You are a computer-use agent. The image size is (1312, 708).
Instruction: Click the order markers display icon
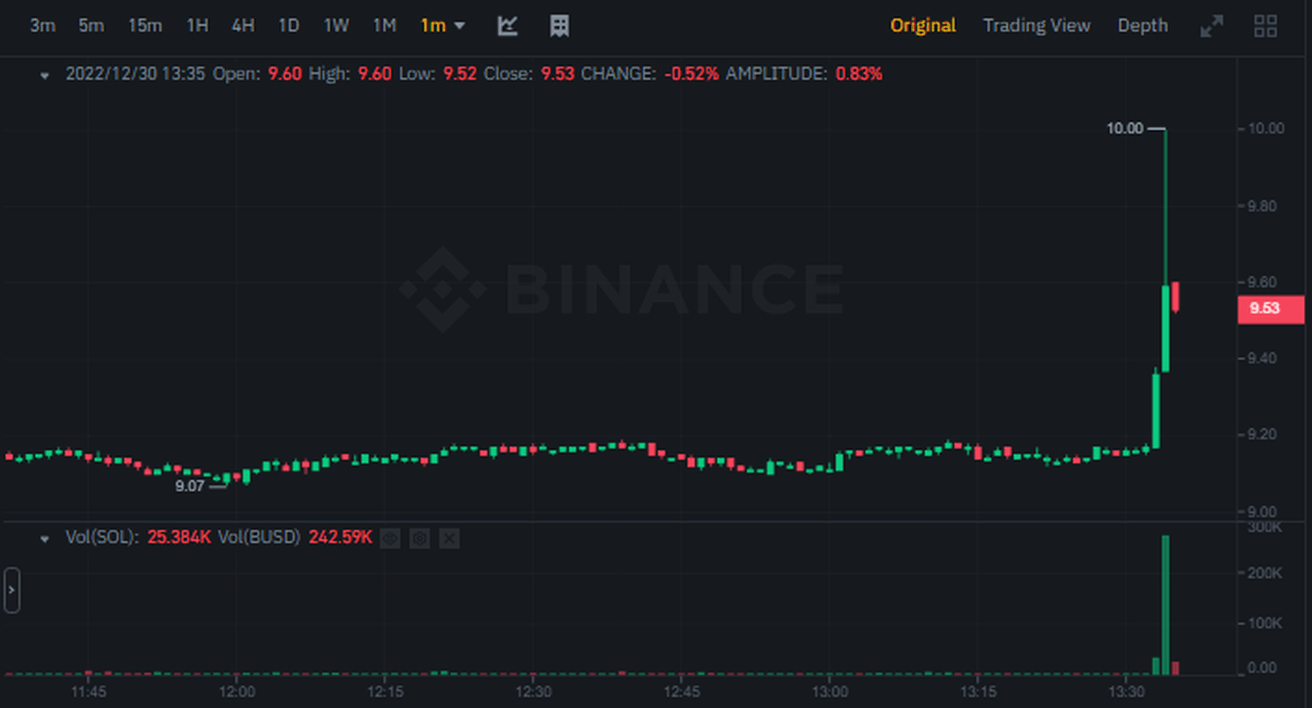click(560, 26)
